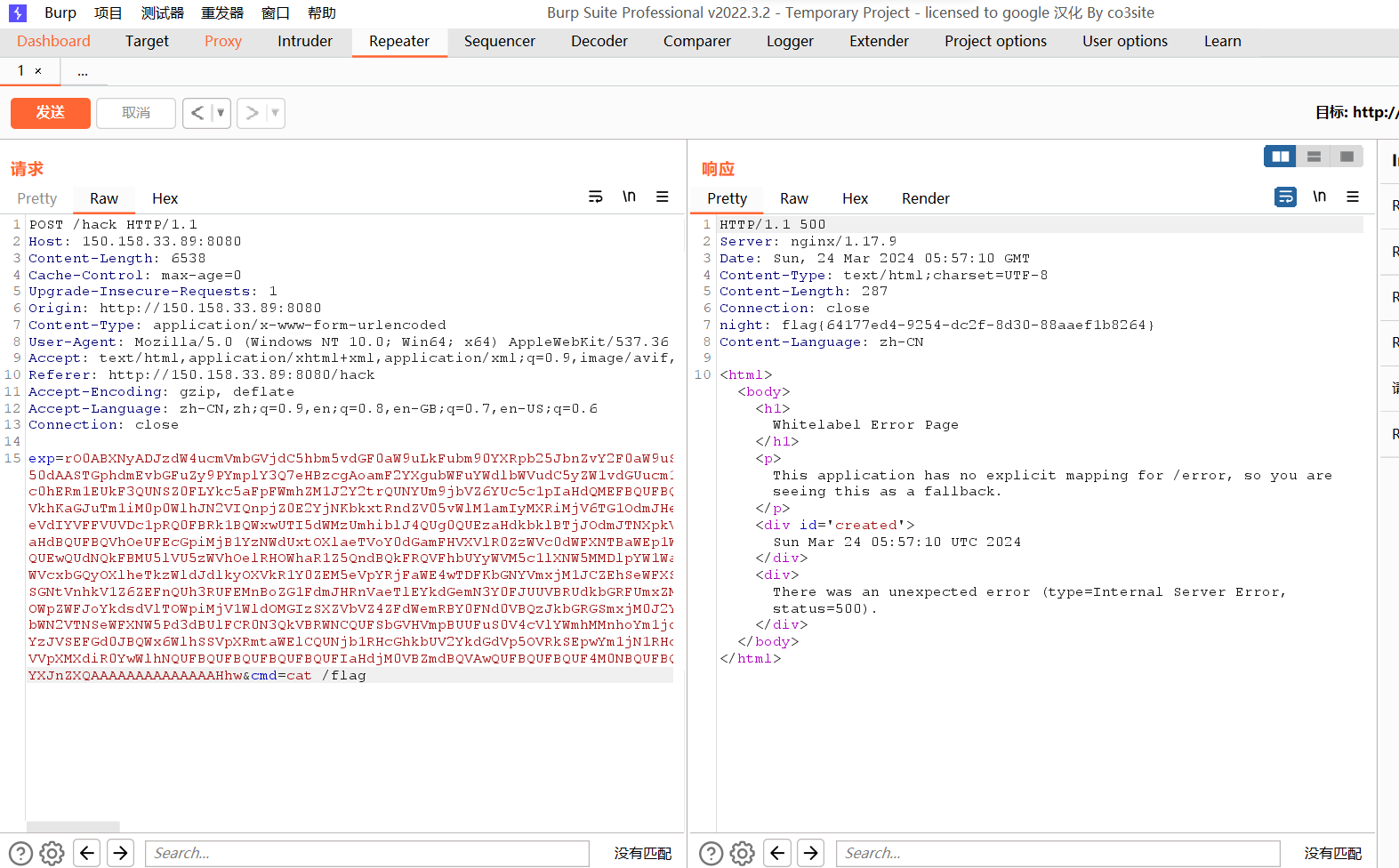Click the 'night: flag{...}' response header line
The height and width of the screenshot is (868, 1399).
point(937,325)
